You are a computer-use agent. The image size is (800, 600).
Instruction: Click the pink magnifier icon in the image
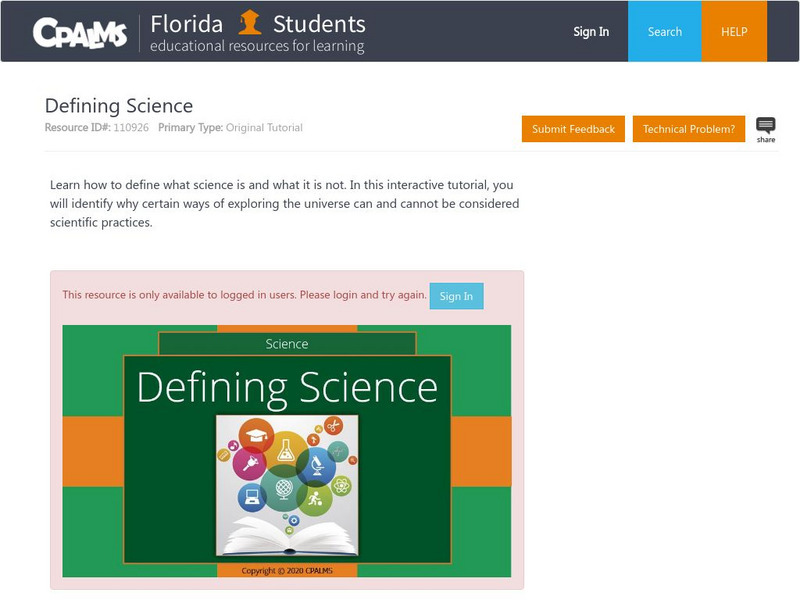tap(249, 463)
